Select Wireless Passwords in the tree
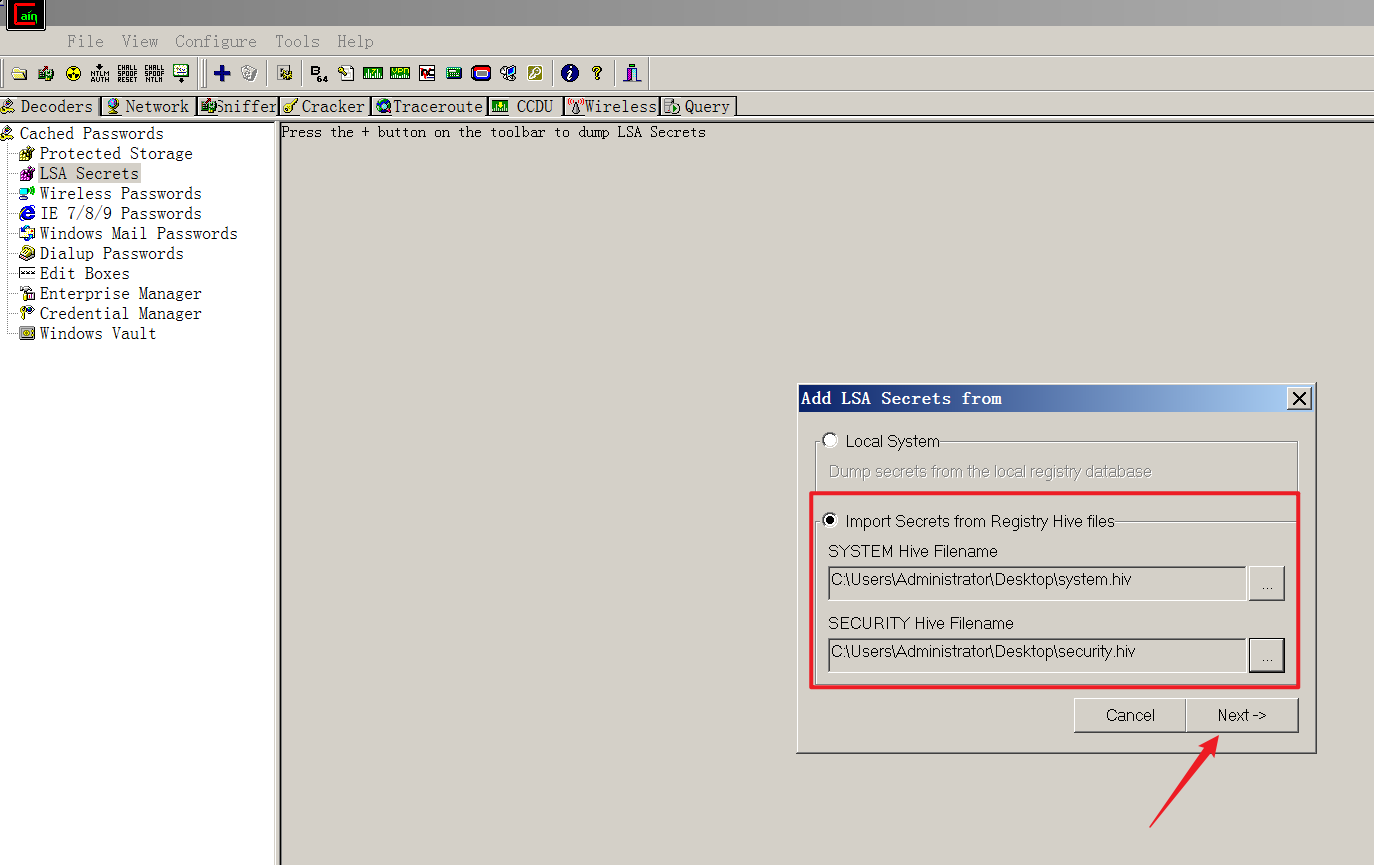Image resolution: width=1374 pixels, height=865 pixels. point(120,193)
